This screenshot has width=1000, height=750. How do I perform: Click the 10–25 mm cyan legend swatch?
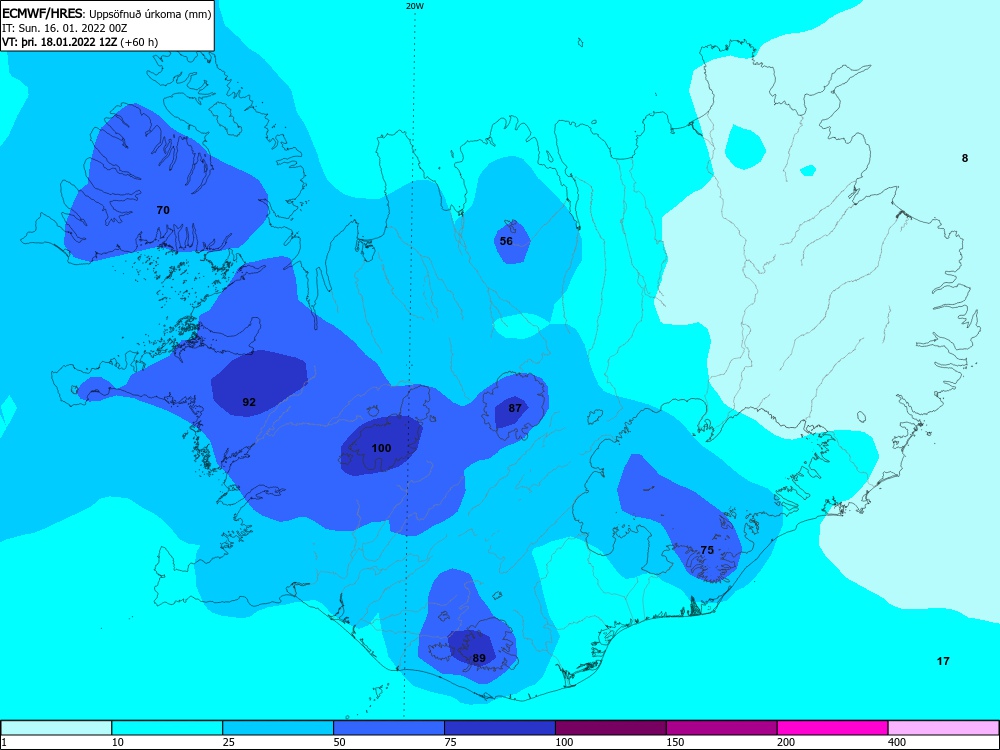pos(167,728)
